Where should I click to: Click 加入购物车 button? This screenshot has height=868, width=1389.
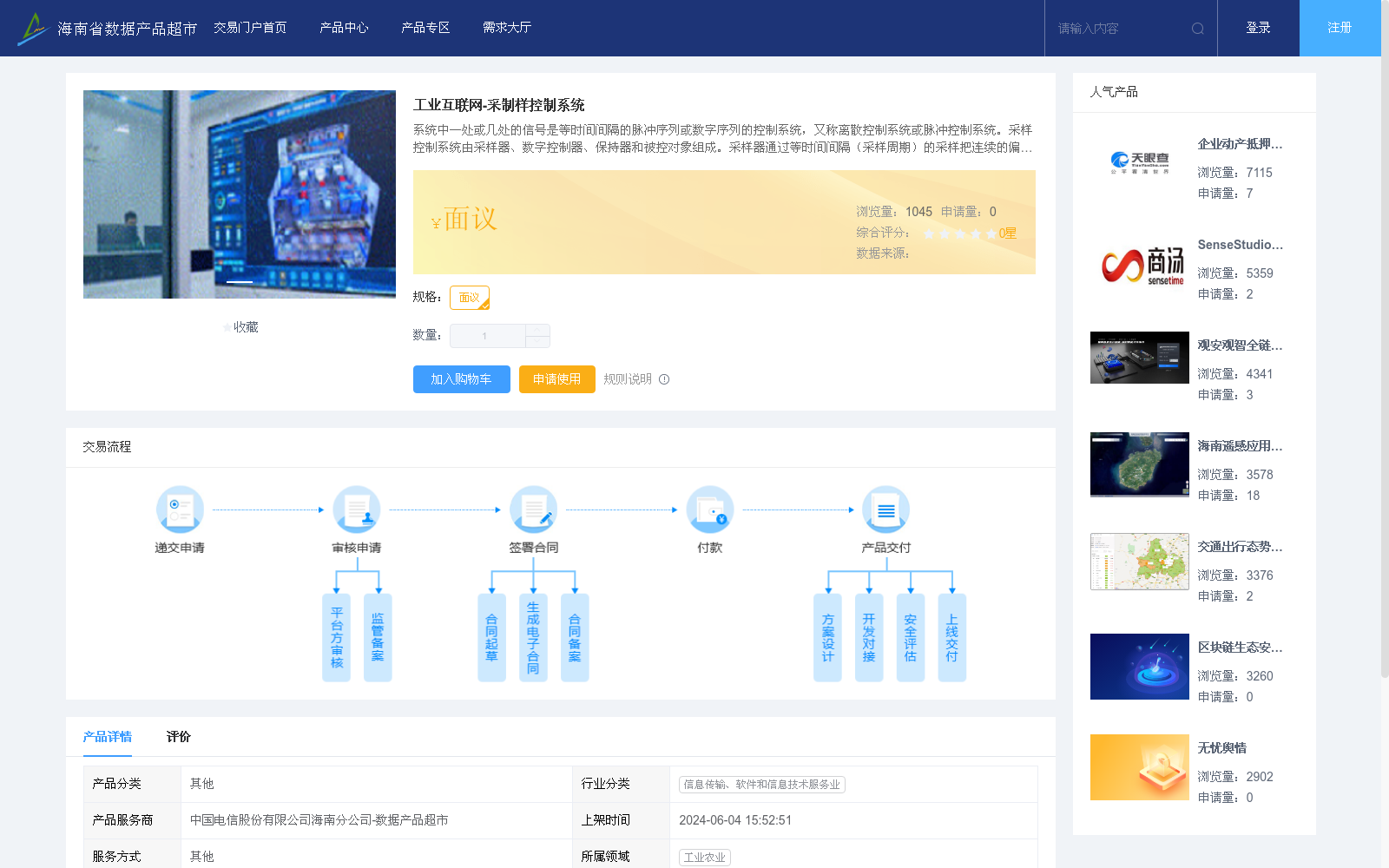(462, 379)
